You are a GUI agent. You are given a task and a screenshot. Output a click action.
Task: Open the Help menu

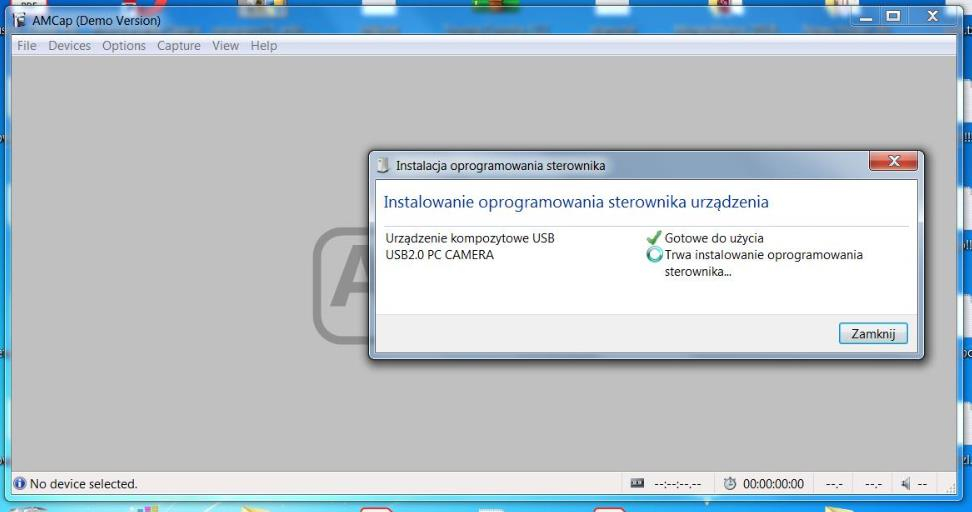point(263,46)
